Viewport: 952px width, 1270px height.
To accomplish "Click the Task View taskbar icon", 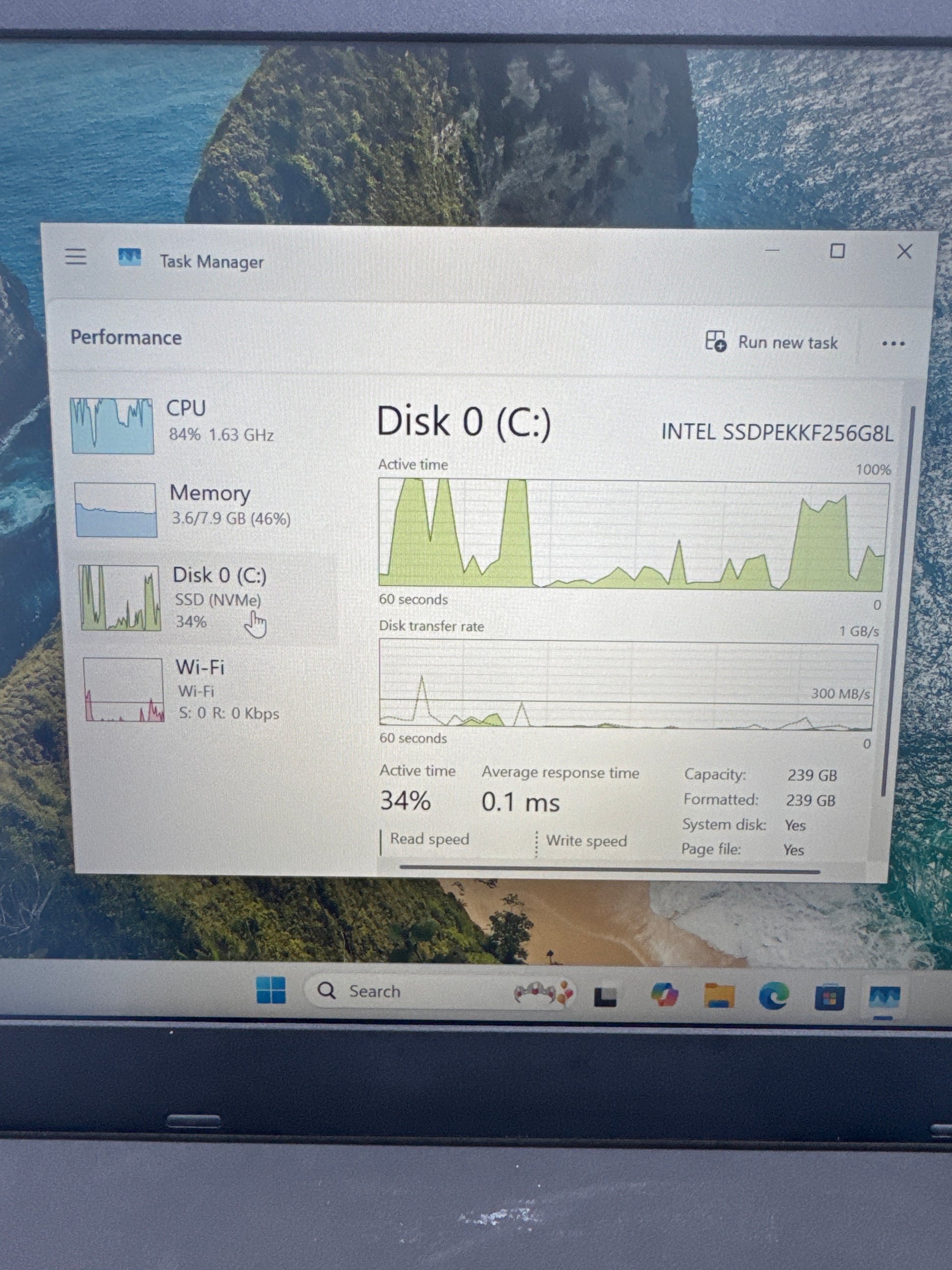I will tap(606, 997).
